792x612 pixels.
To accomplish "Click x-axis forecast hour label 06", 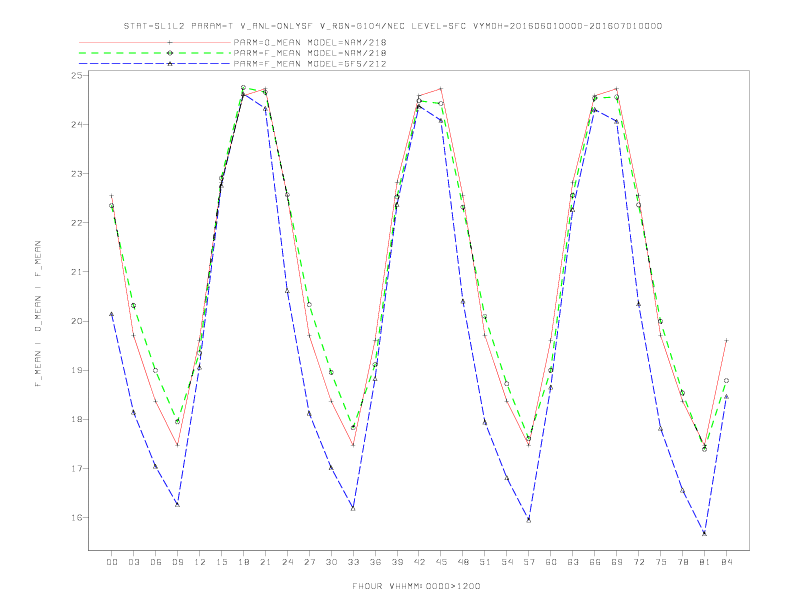I will [x=156, y=562].
